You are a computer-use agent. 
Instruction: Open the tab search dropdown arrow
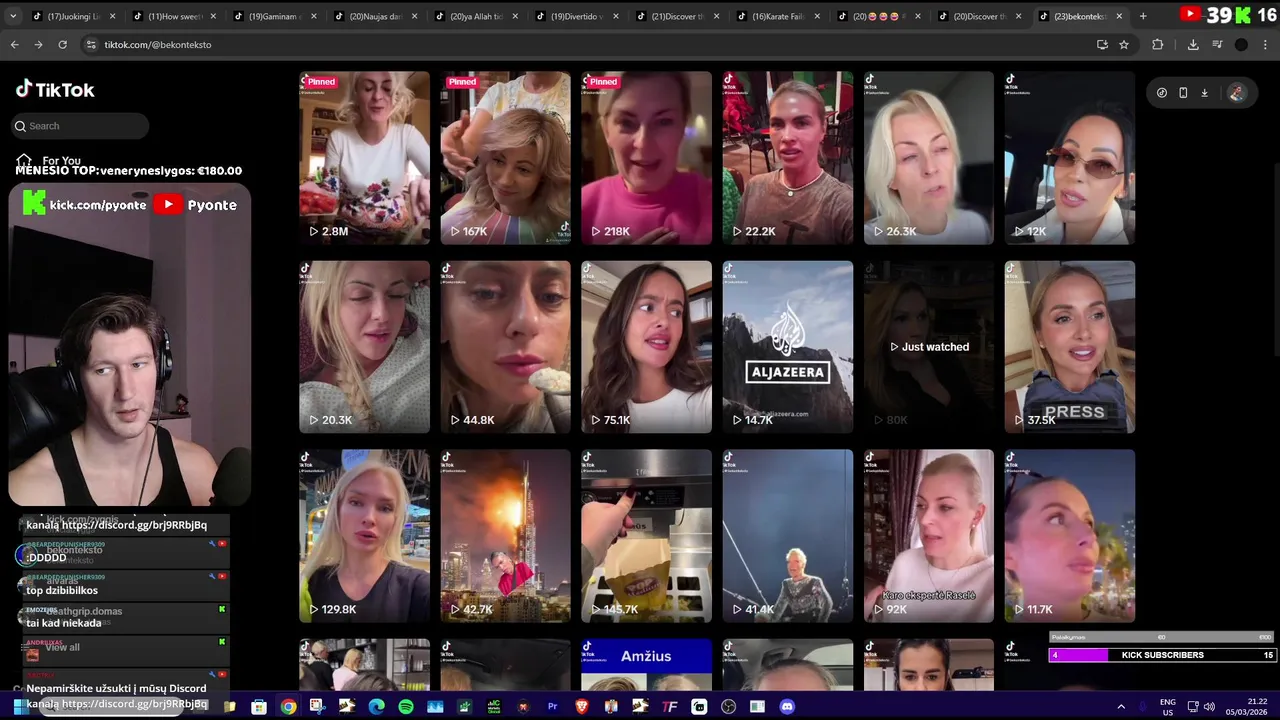click(13, 16)
